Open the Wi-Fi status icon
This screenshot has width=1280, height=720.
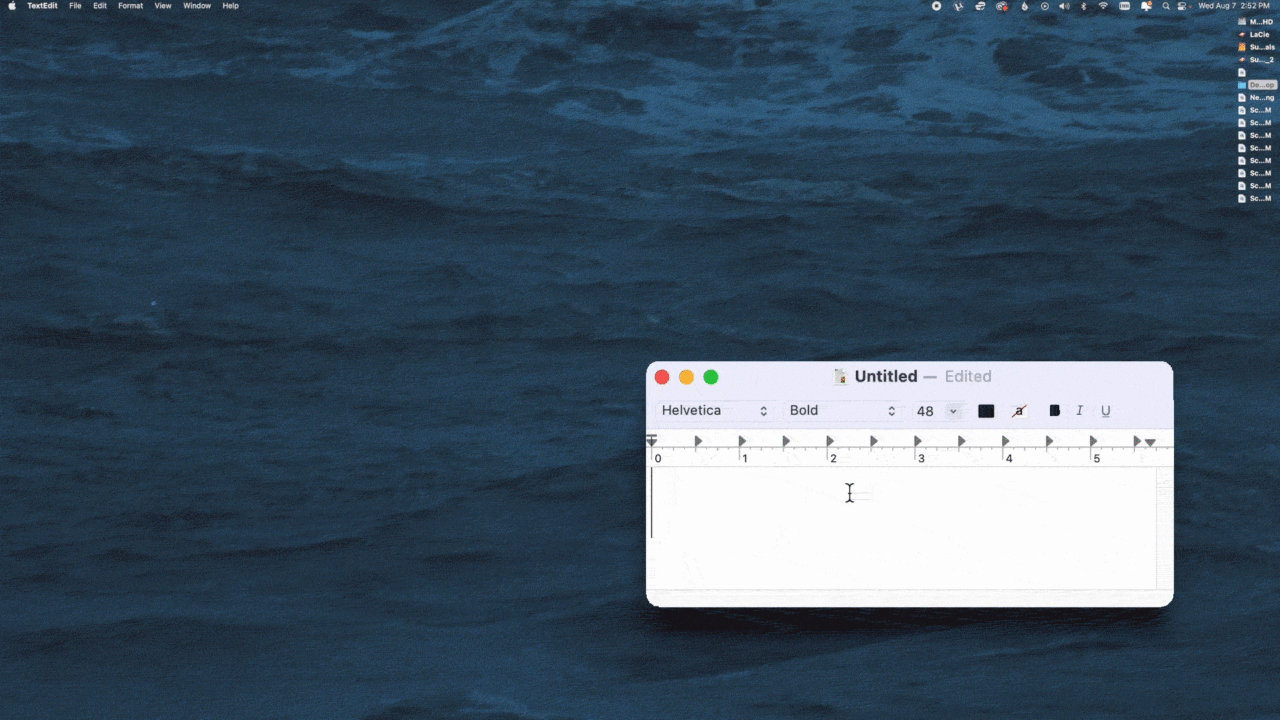pyautogui.click(x=1103, y=6)
